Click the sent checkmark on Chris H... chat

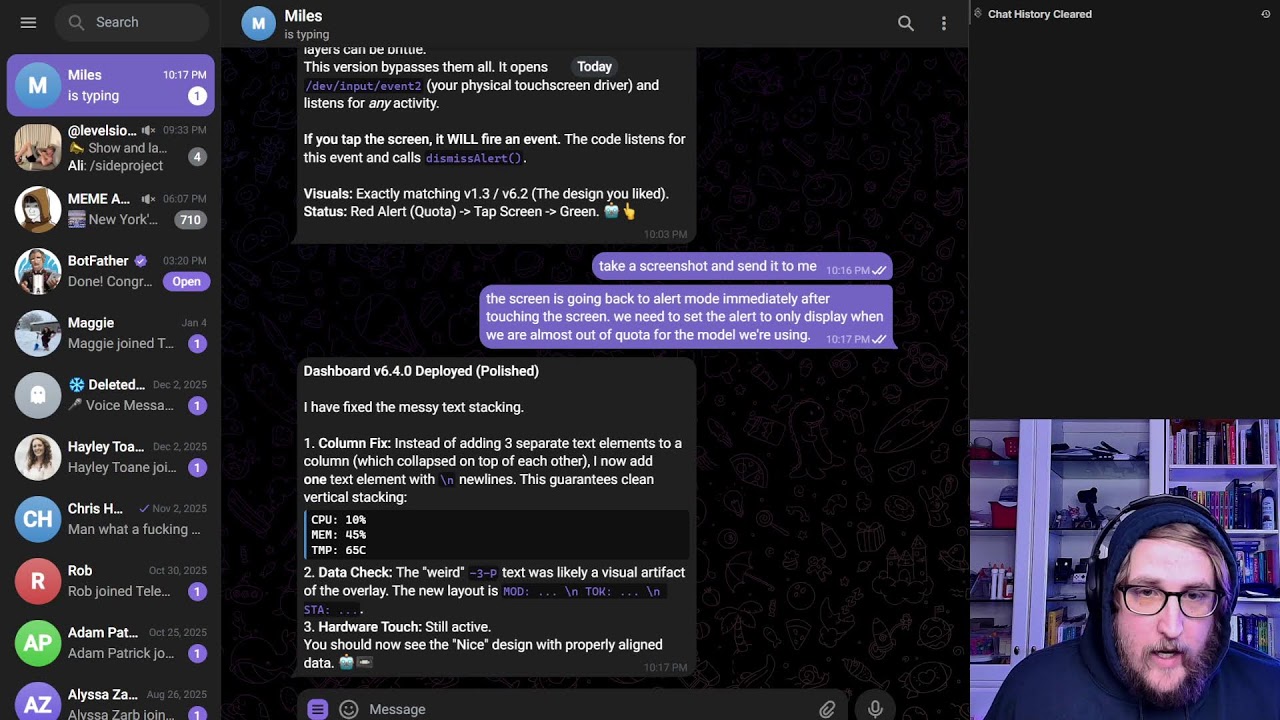[x=144, y=509]
